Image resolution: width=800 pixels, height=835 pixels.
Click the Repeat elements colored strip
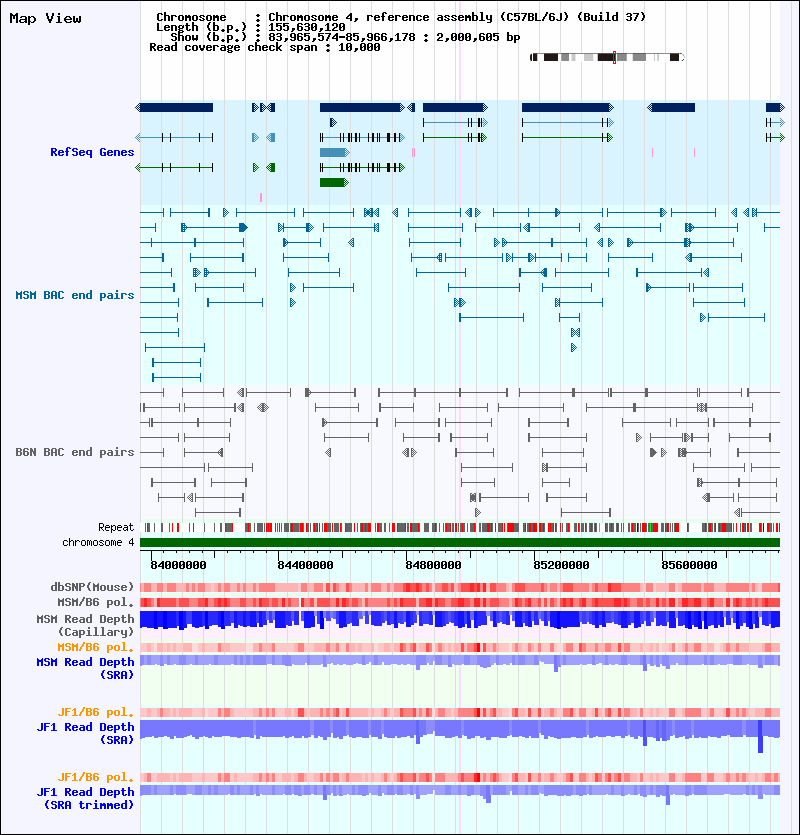pos(460,528)
